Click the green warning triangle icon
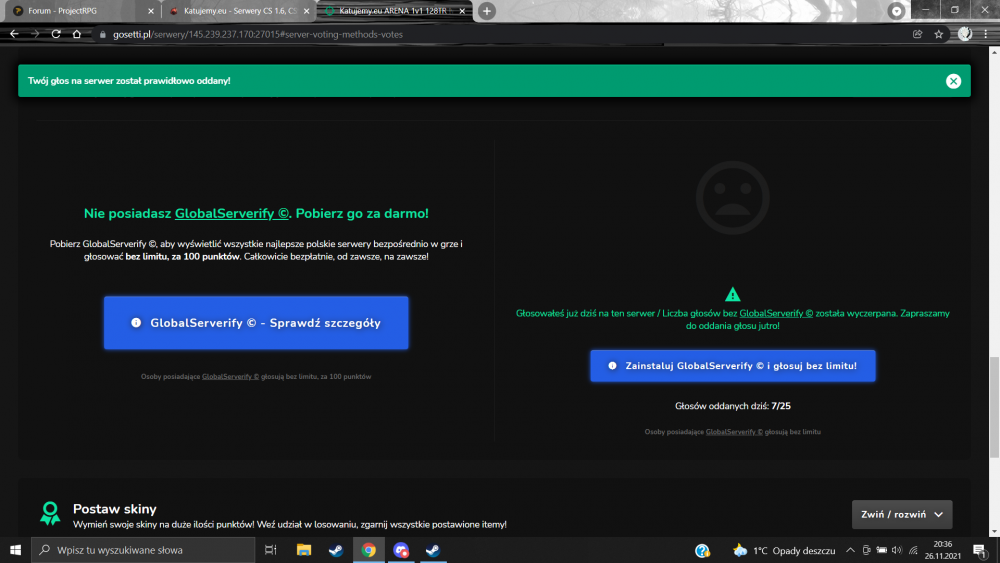This screenshot has width=1000, height=563. click(733, 294)
